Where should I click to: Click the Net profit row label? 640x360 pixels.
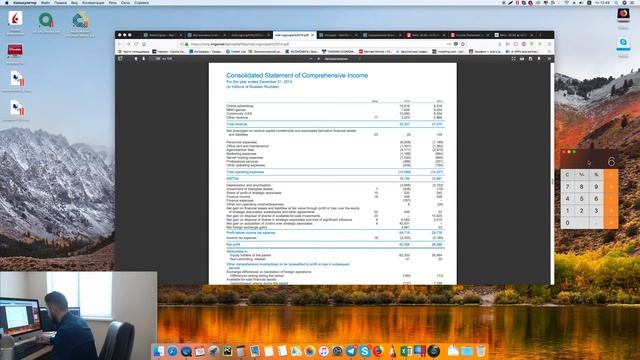[233, 244]
